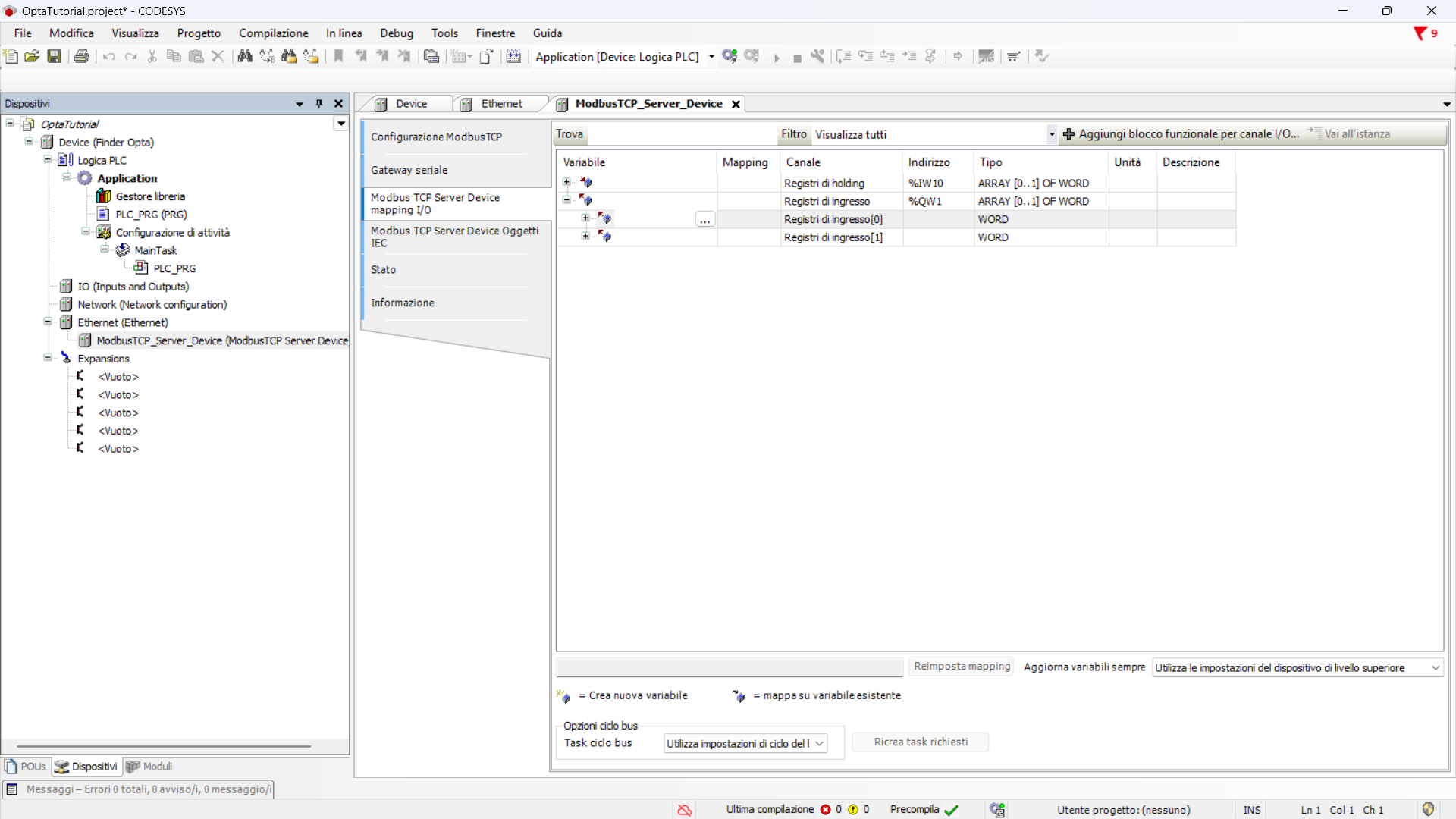Click the Login (connect to device) toolbar icon
Image resolution: width=1456 pixels, height=819 pixels.
[730, 56]
